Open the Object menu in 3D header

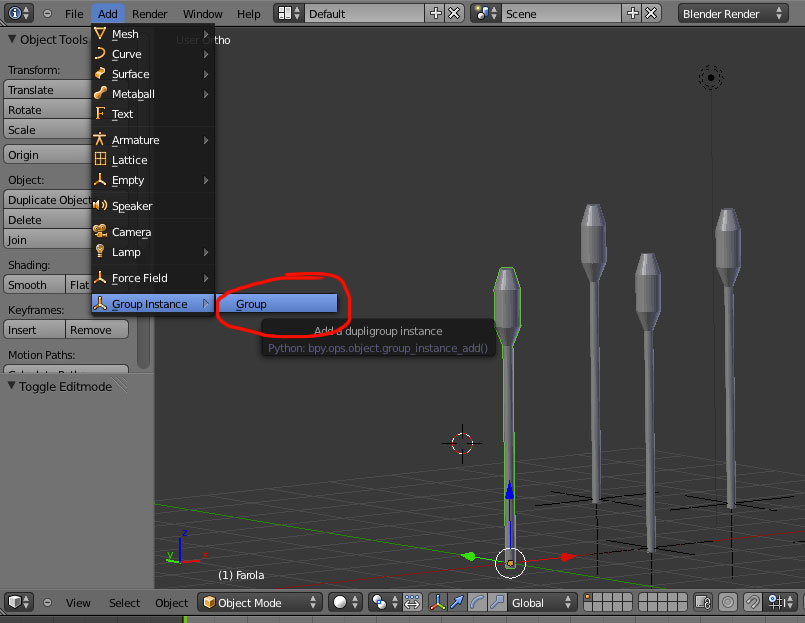click(x=171, y=602)
